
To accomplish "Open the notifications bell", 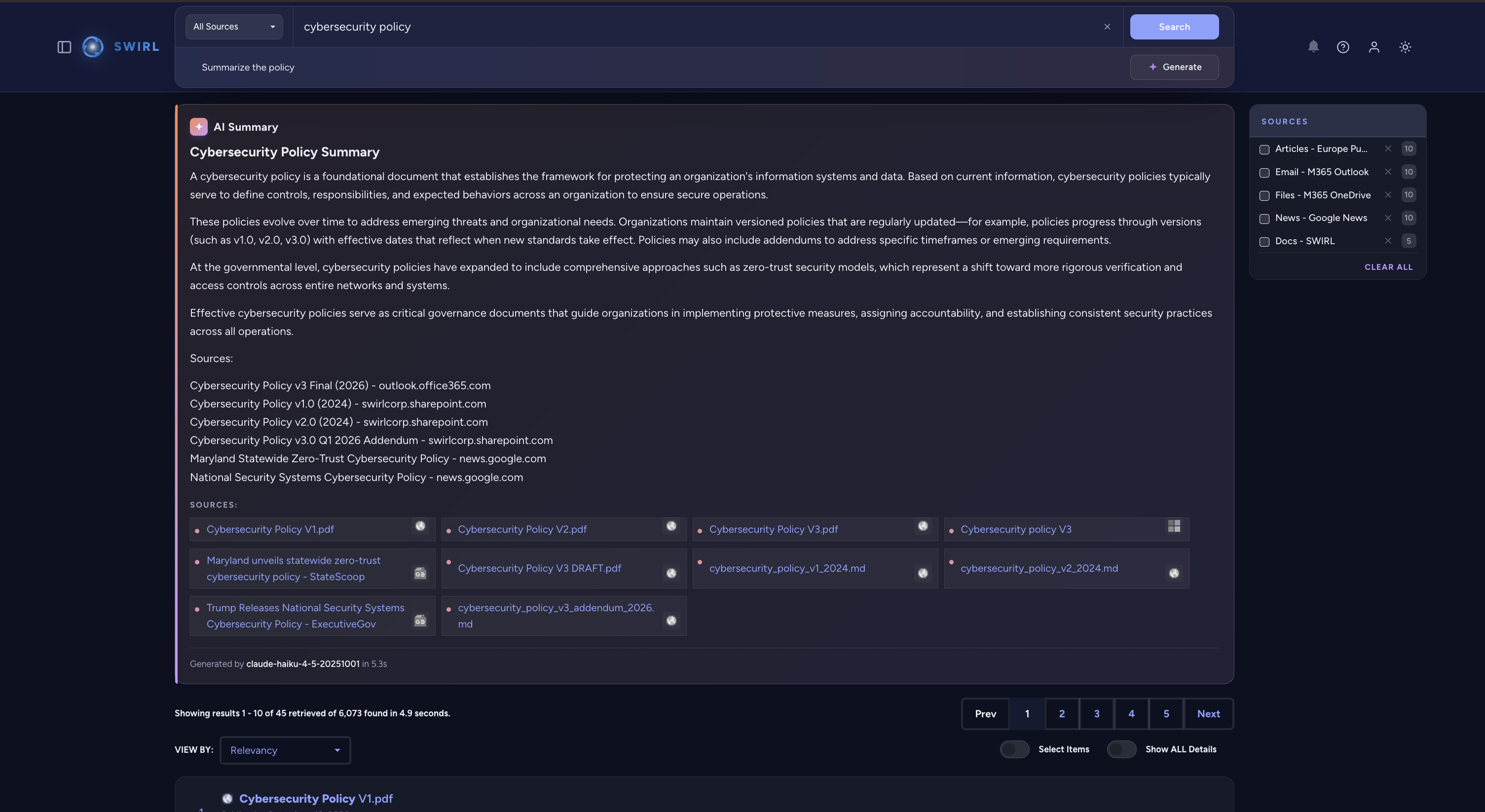I will tap(1313, 47).
